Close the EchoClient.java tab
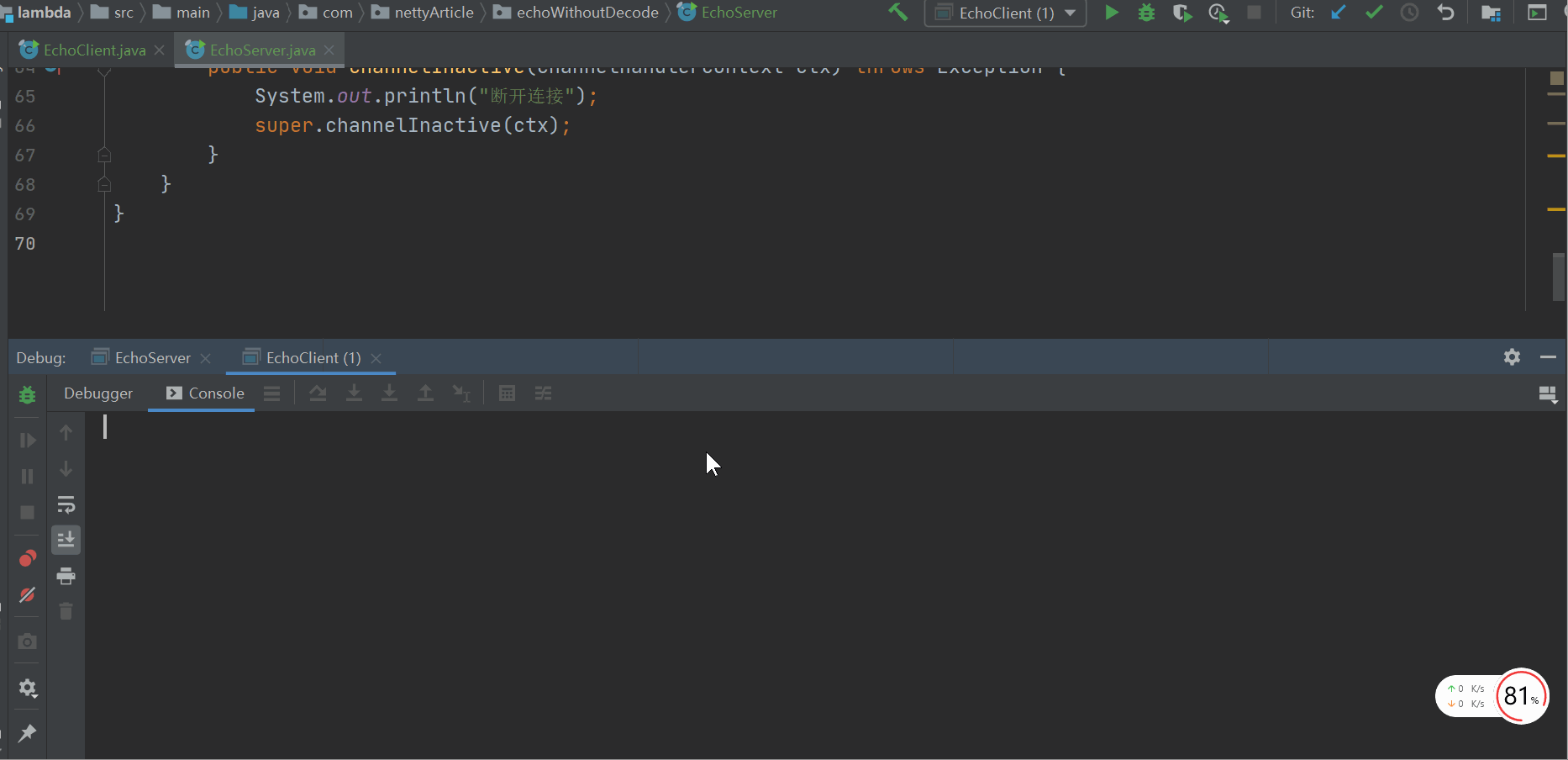Viewport: 1568px width, 760px height. point(160,50)
